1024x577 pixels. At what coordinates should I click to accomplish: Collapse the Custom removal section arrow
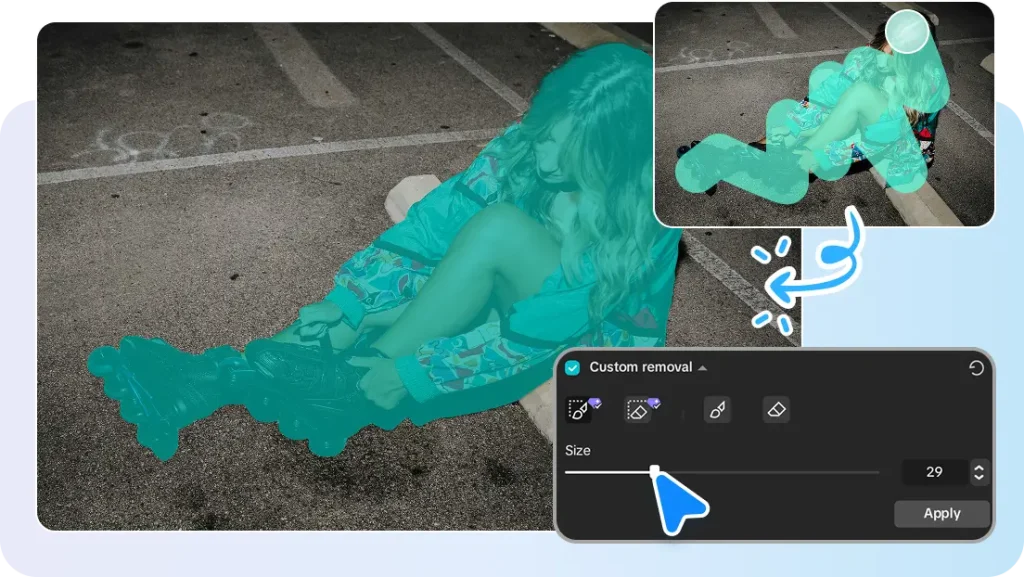click(703, 368)
